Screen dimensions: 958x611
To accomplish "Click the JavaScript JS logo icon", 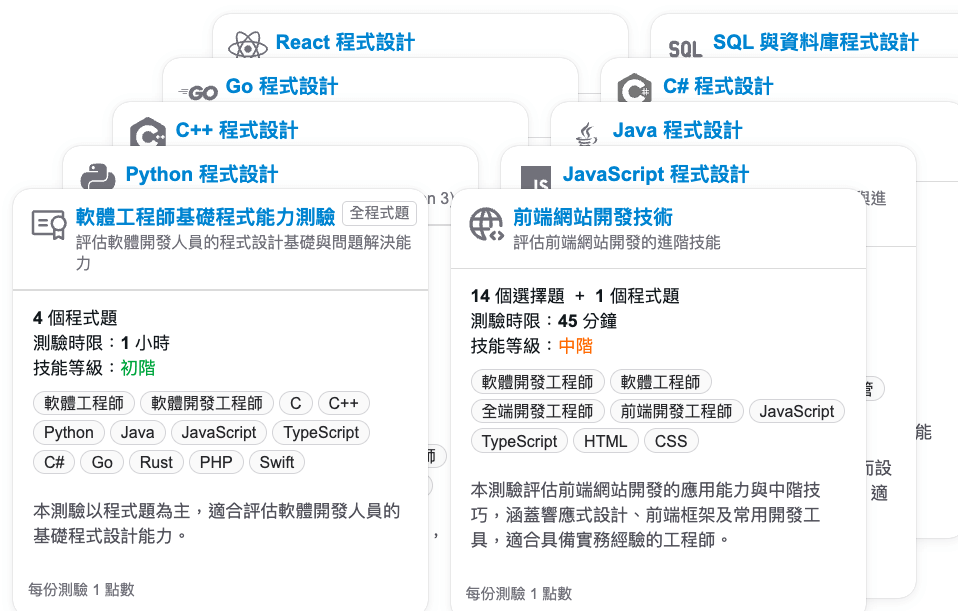I will pos(536,181).
